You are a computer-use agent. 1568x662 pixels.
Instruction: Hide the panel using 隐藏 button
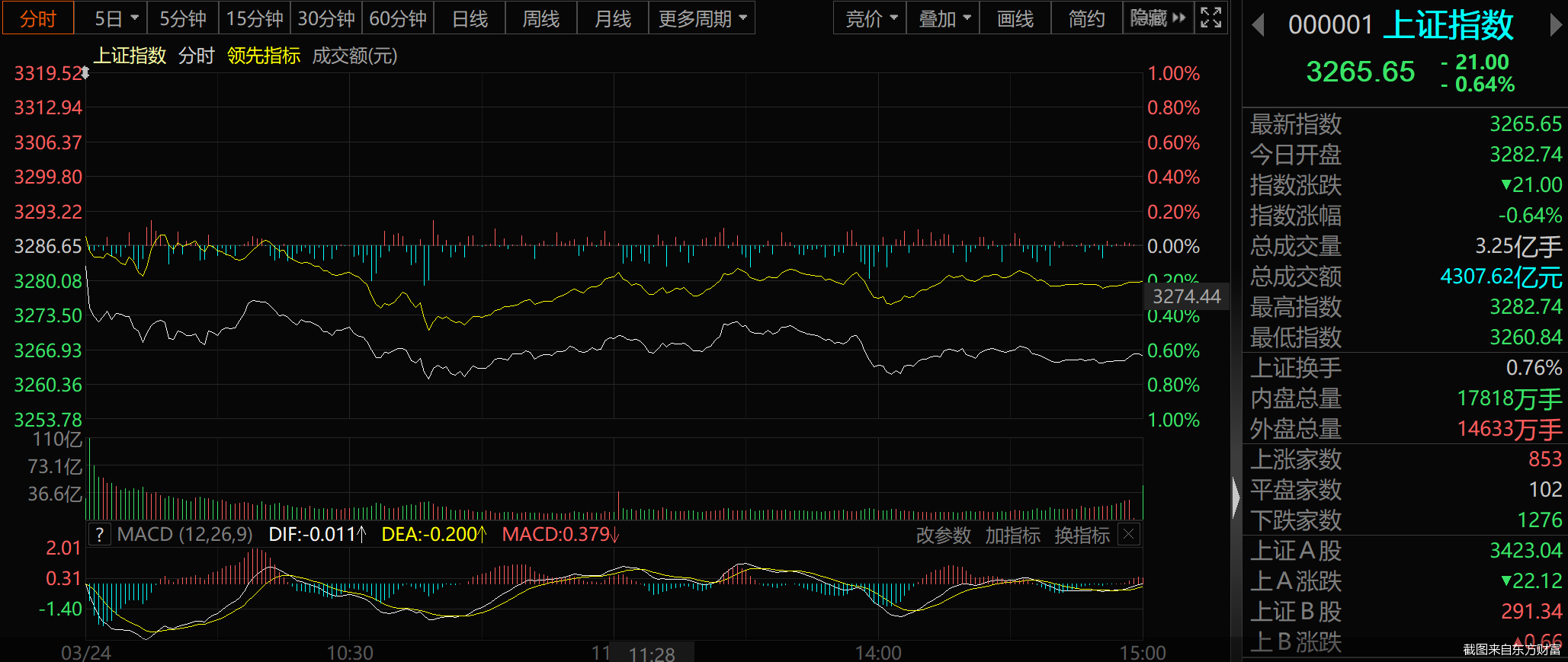tap(1157, 18)
